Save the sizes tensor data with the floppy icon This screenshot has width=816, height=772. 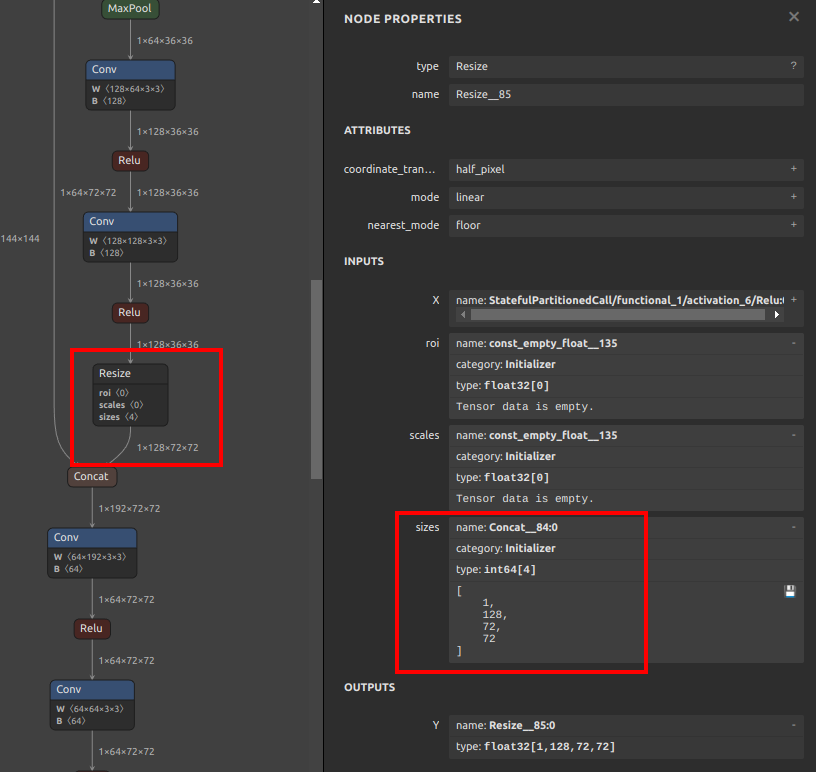coord(789,591)
